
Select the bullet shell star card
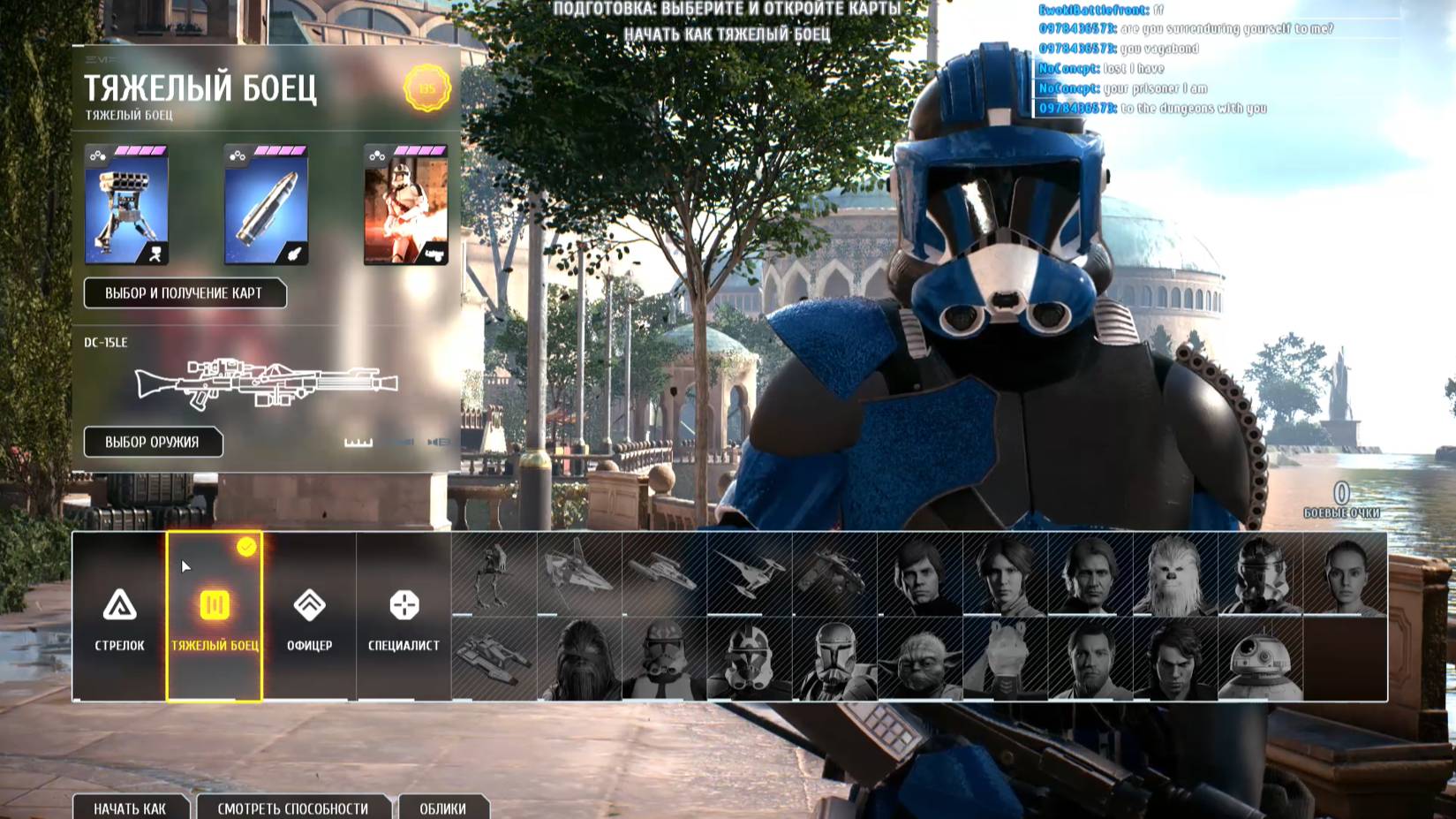click(266, 205)
